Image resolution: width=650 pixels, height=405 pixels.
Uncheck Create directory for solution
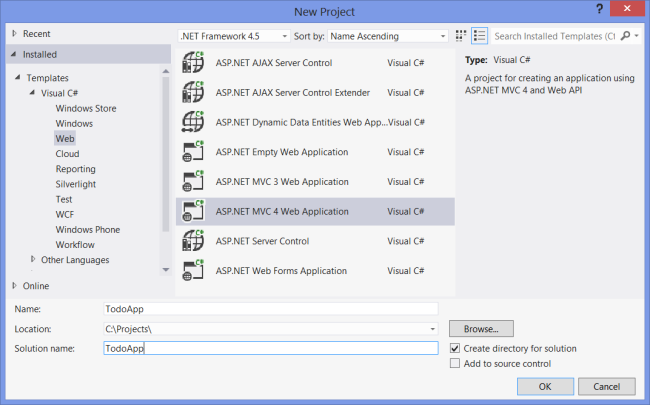(x=455, y=348)
